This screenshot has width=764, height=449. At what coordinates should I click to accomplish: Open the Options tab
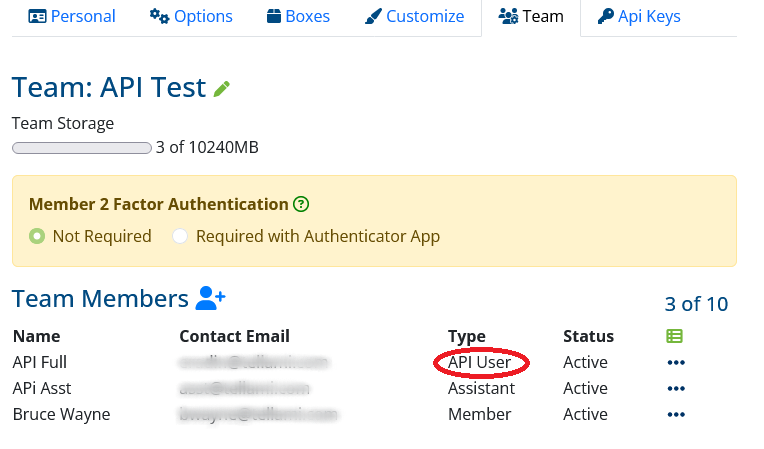[191, 16]
